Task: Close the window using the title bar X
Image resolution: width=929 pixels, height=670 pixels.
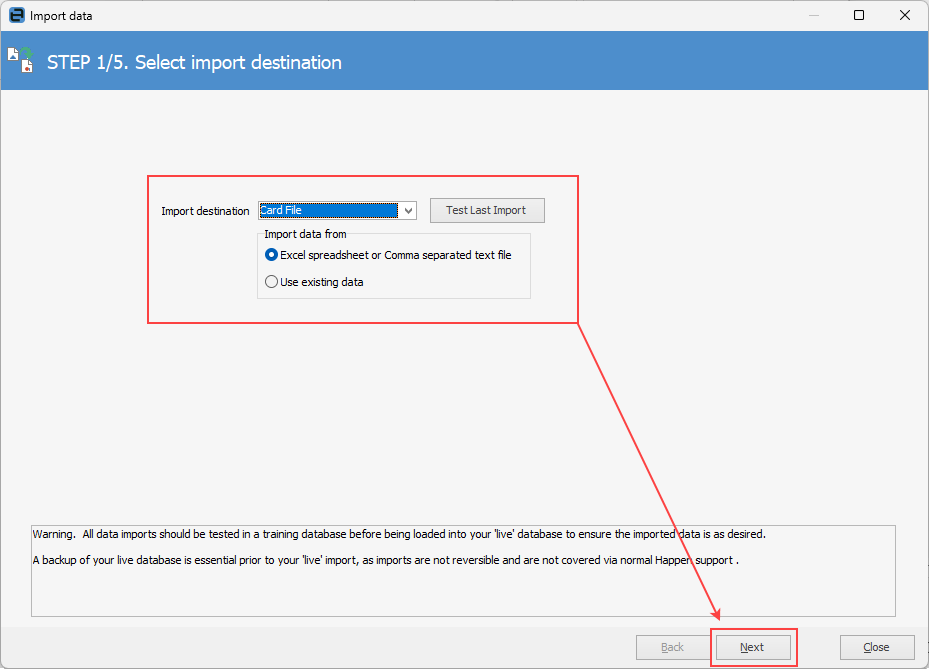Action: (x=904, y=16)
